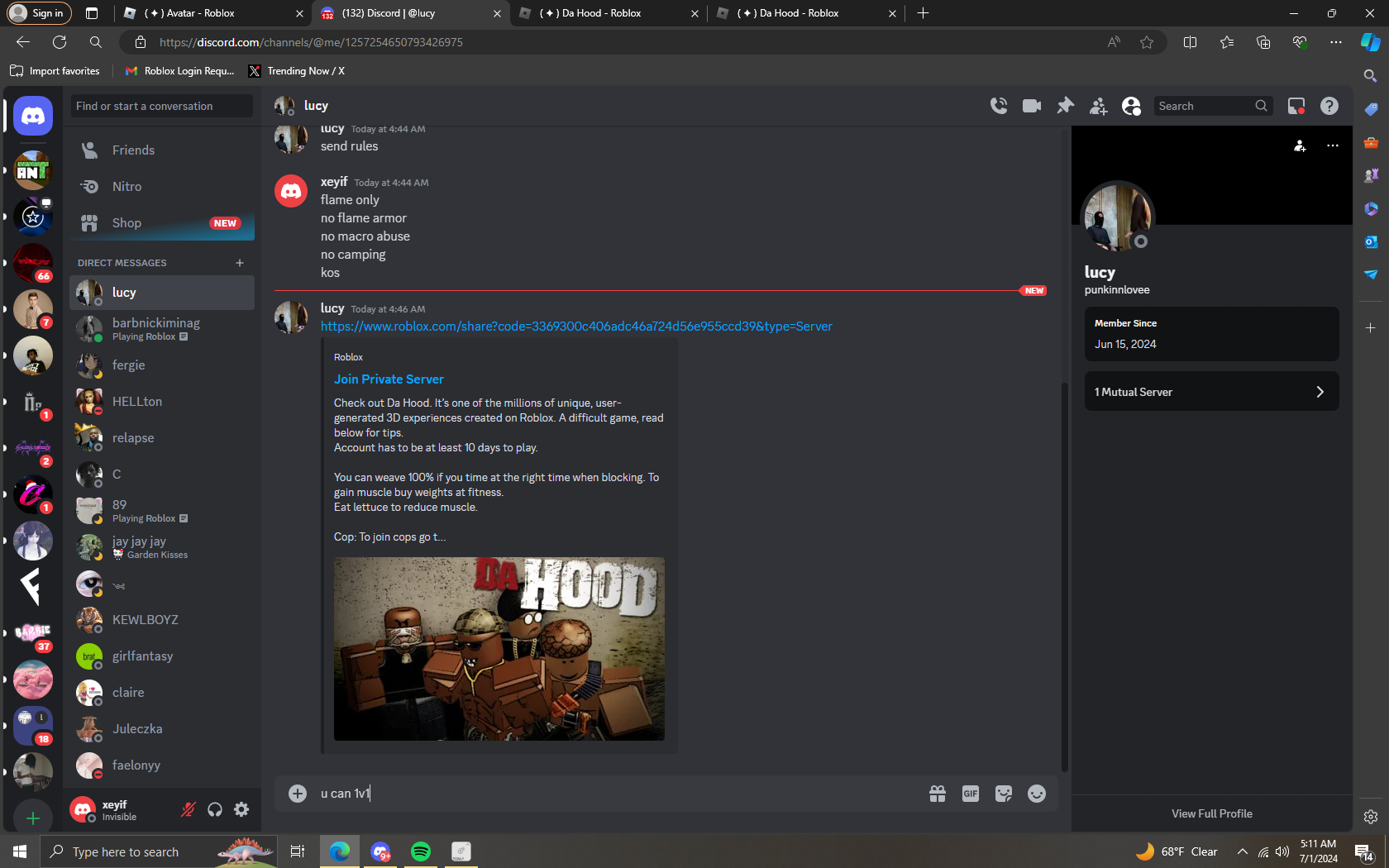Click the chat scrollbar
The image size is (1389, 868).
(x=1064, y=577)
